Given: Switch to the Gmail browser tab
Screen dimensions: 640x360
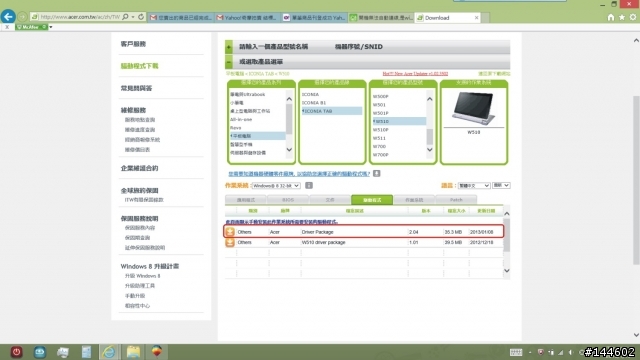Looking at the screenshot, I should tap(180, 18).
